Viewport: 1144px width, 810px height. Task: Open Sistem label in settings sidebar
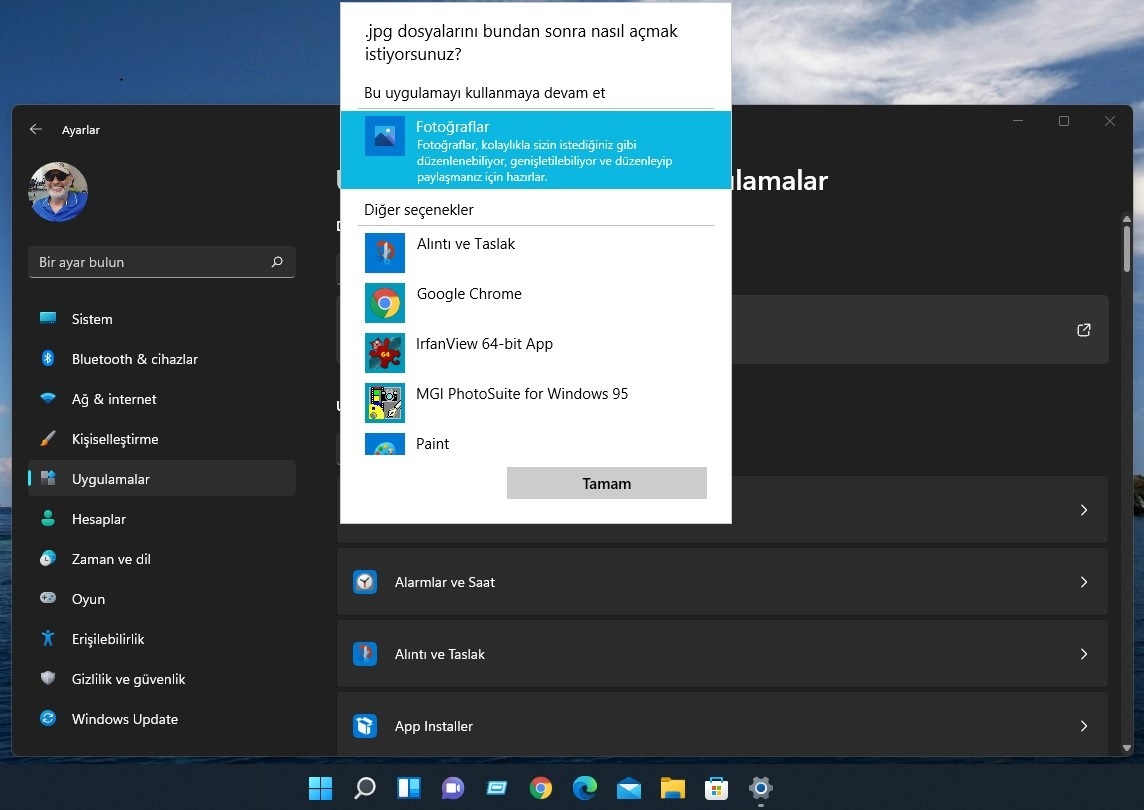coord(92,319)
